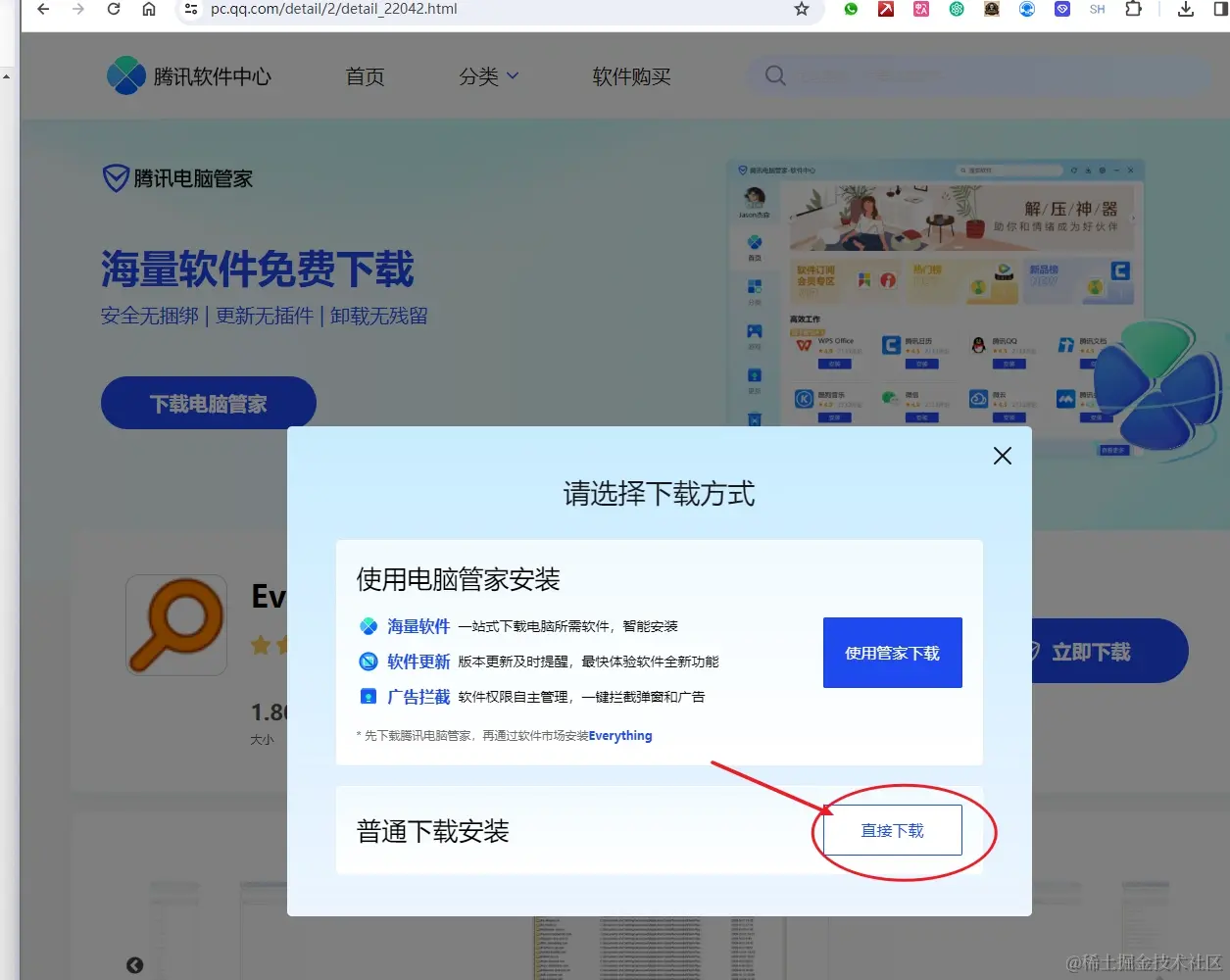
Task: Click the 腾讯电脑管家 shield logo
Action: (x=177, y=178)
